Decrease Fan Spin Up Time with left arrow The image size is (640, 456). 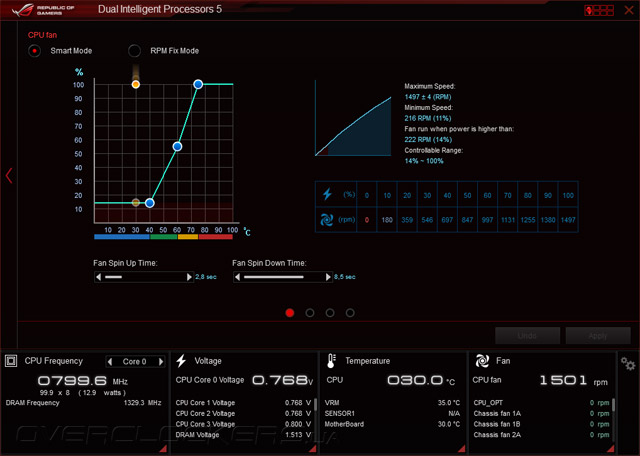coord(98,277)
